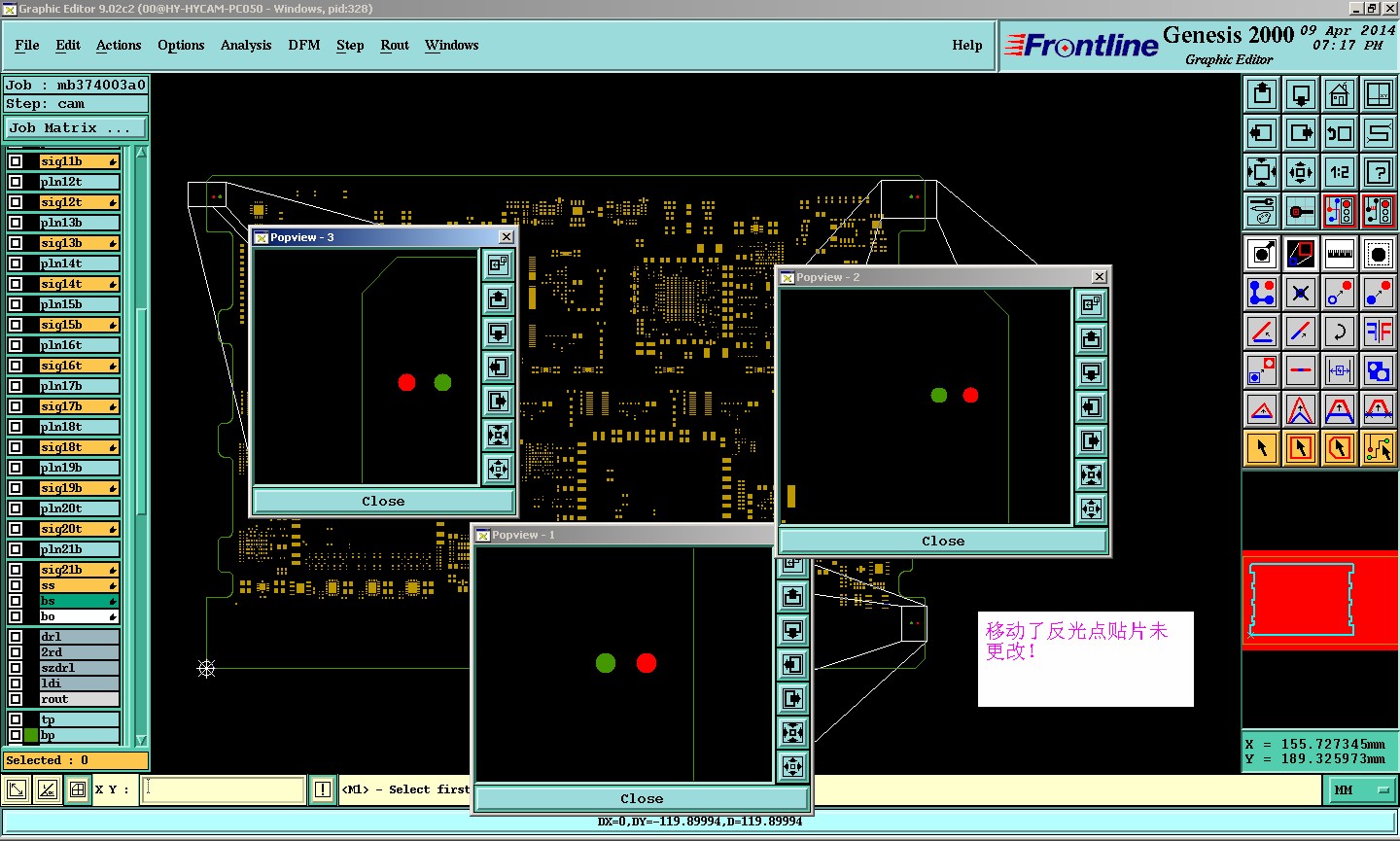Toggle the pln20t layer checkbox
This screenshot has width=1400, height=841.
pos(16,508)
